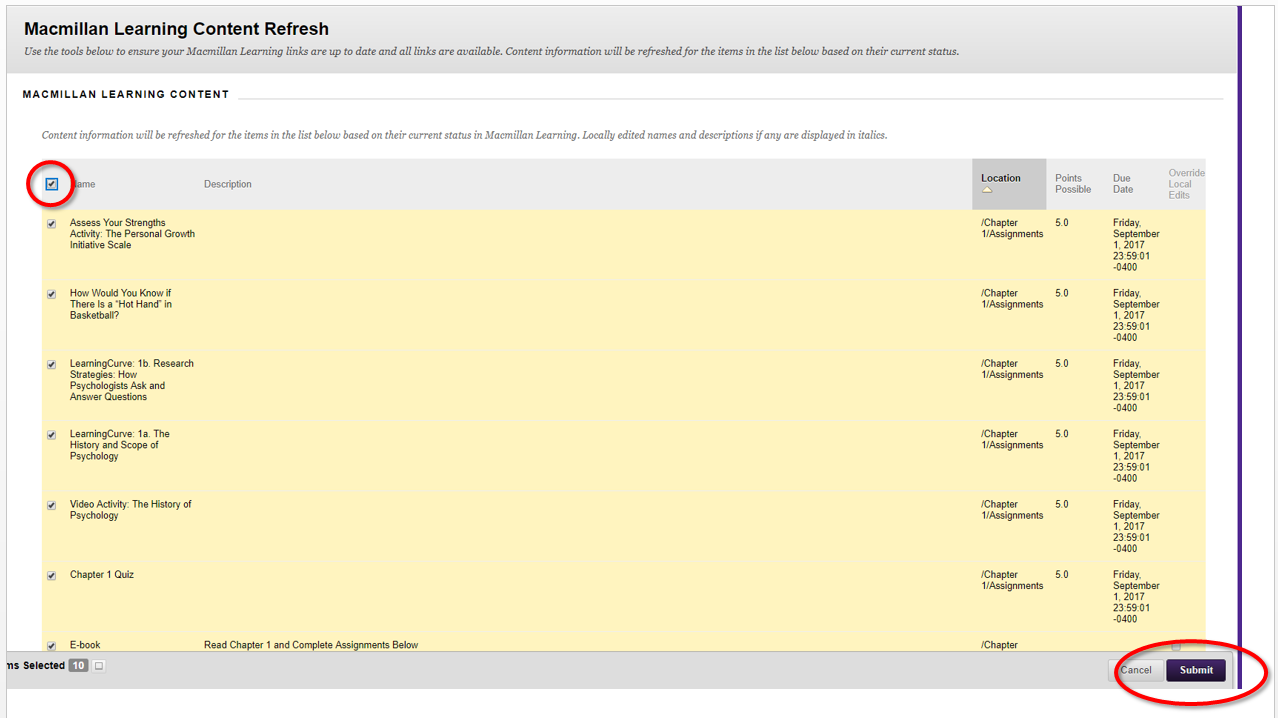Toggle the Hot Hand in Basketball checkbox

pyautogui.click(x=51, y=293)
